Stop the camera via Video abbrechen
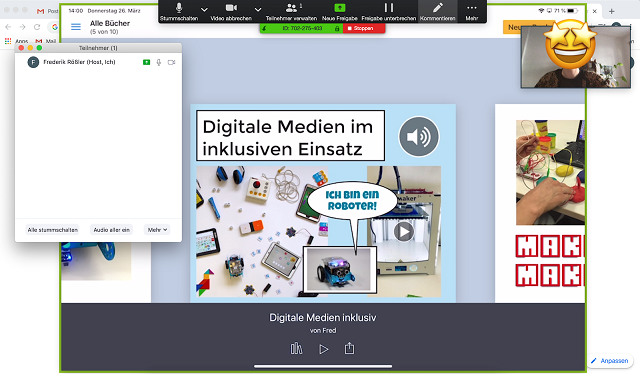The height and width of the screenshot is (374, 640). [231, 11]
